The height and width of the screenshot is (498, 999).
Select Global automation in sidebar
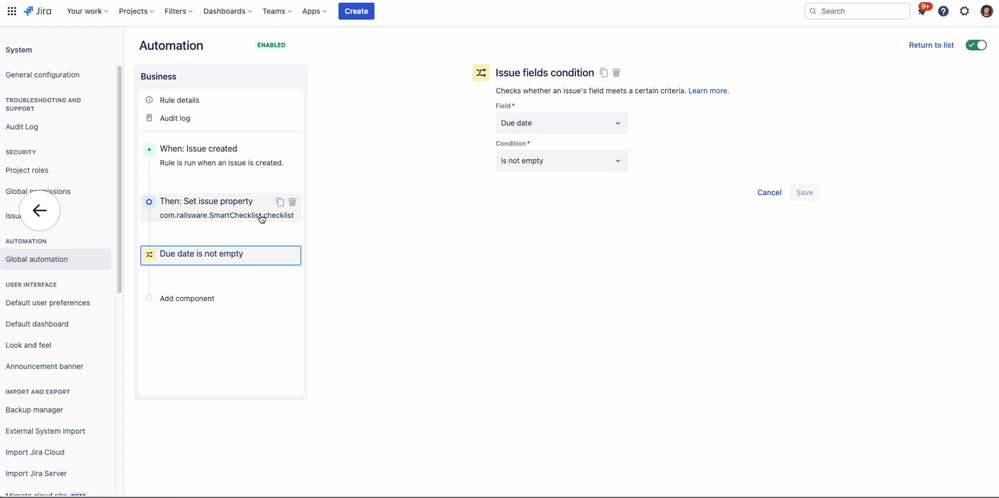(55, 259)
